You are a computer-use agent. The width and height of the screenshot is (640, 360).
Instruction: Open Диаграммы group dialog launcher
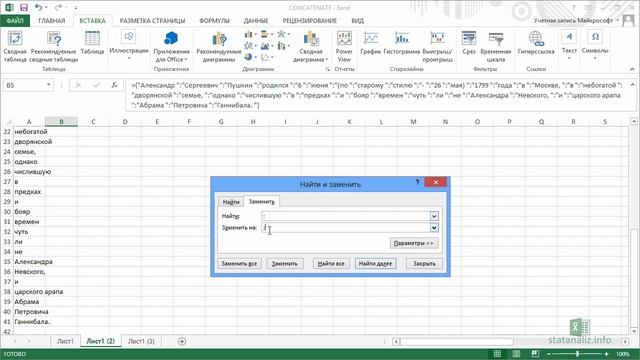[327, 69]
